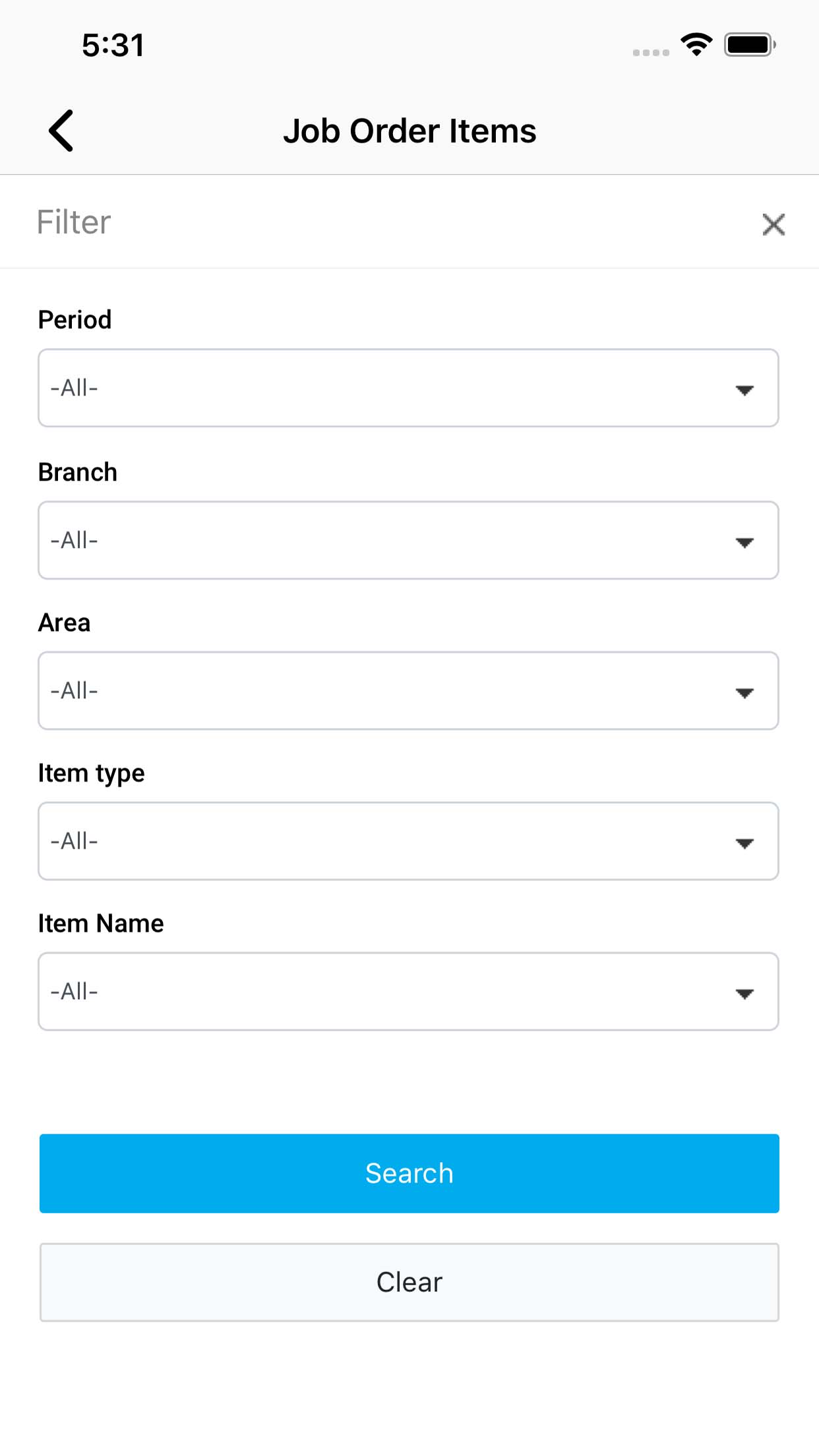The image size is (819, 1456).
Task: Tap the back arrow icon
Action: (x=61, y=131)
